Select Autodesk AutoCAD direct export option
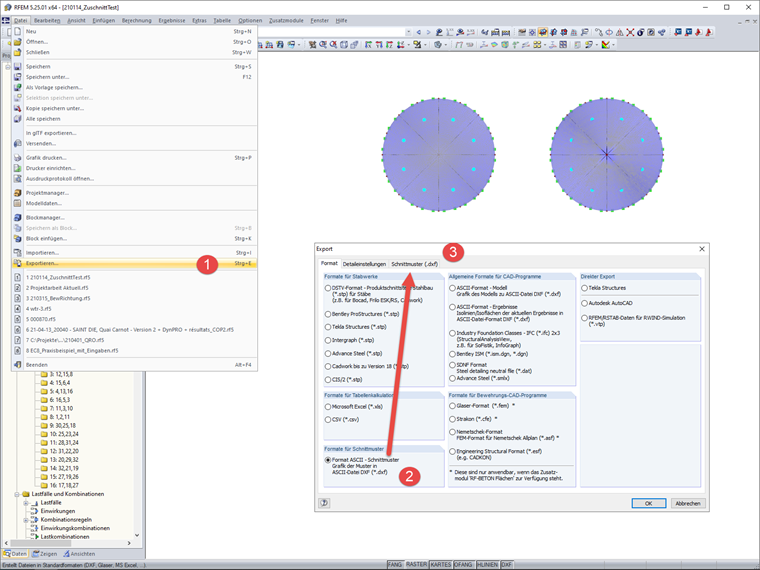Viewport: 760px width, 570px height. click(585, 303)
